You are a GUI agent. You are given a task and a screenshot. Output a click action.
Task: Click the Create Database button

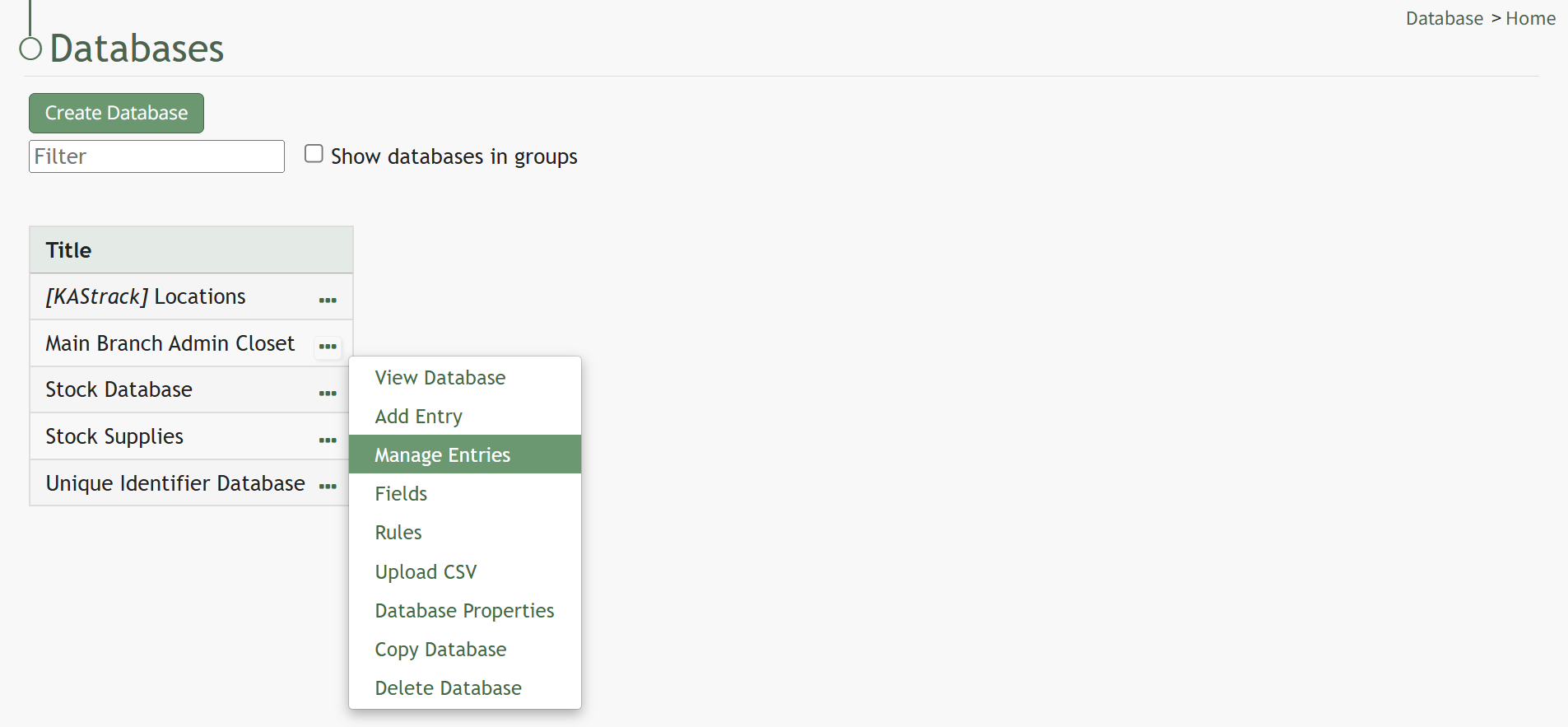coord(116,113)
